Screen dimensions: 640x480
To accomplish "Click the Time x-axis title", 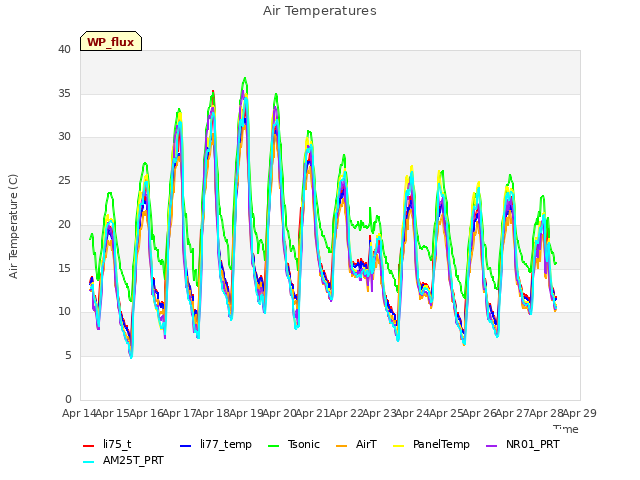I will tap(566, 429).
